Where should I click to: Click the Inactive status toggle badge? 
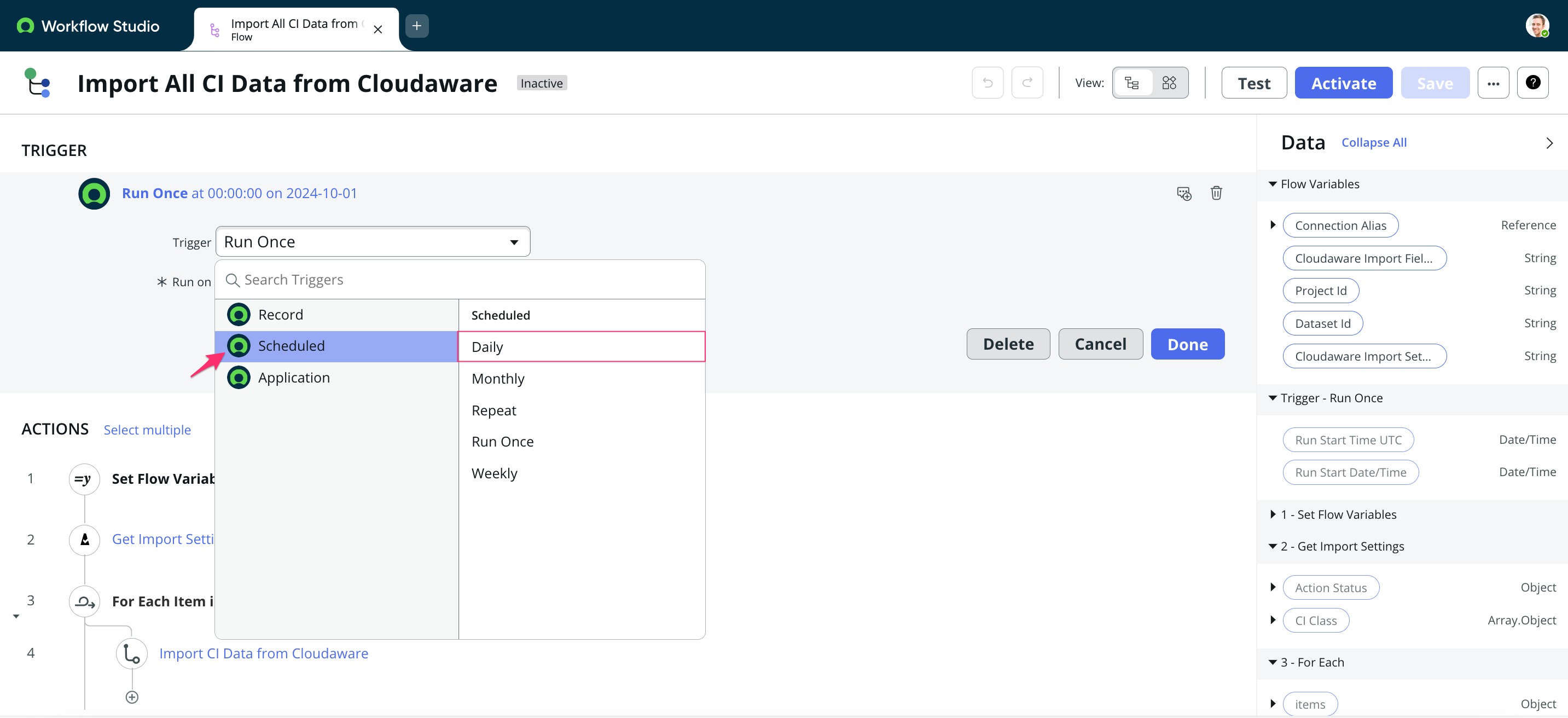coord(542,83)
